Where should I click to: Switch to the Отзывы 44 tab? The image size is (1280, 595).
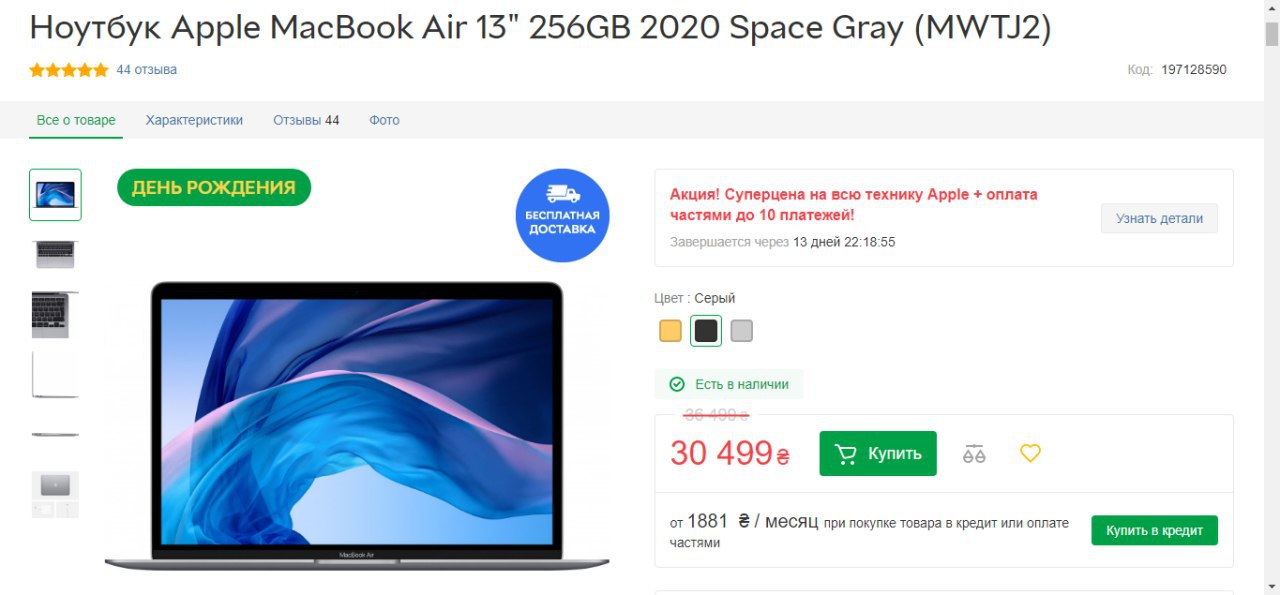pos(306,120)
